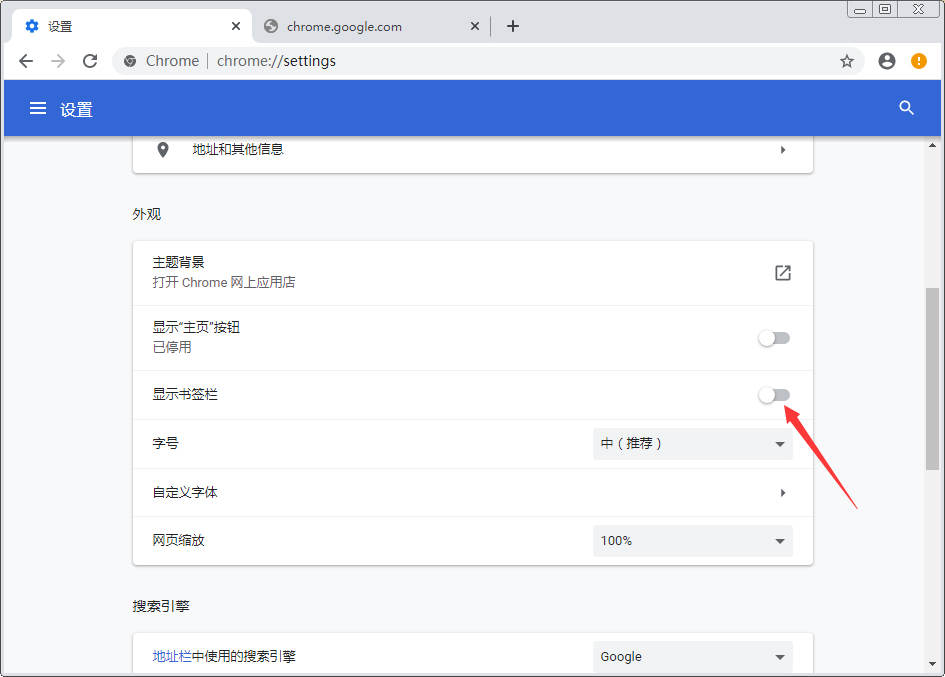Open the 网页缩放 zoom dropdown

click(x=692, y=540)
